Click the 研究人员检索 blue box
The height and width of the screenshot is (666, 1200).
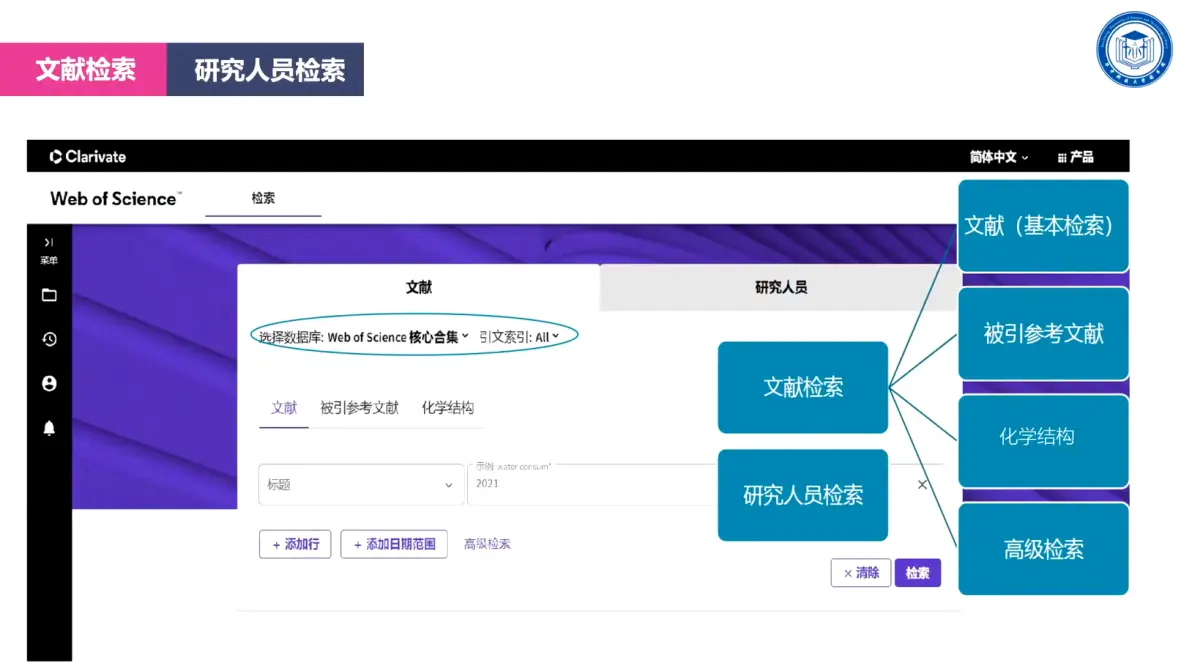[803, 495]
